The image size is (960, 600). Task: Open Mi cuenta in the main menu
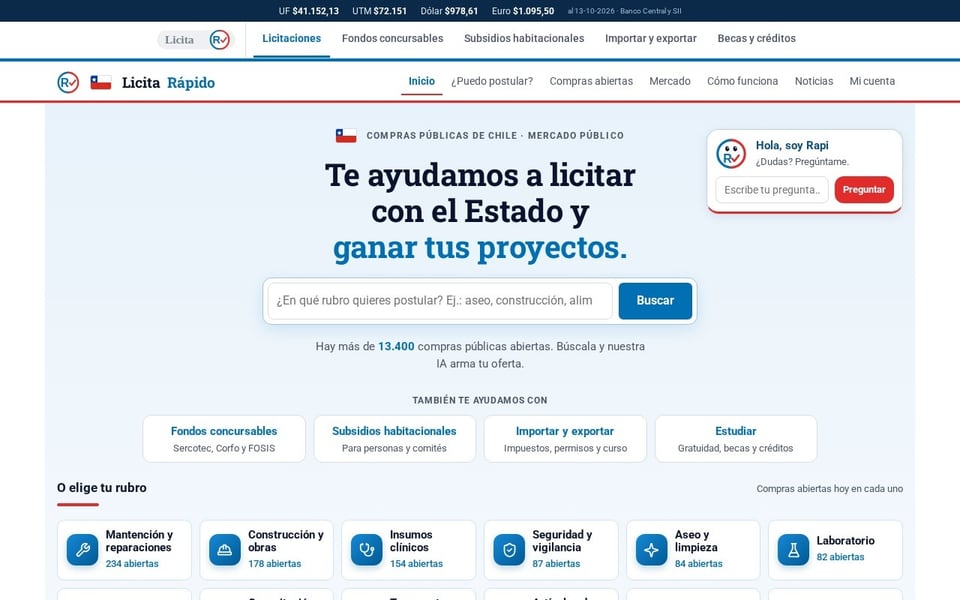[x=872, y=81]
